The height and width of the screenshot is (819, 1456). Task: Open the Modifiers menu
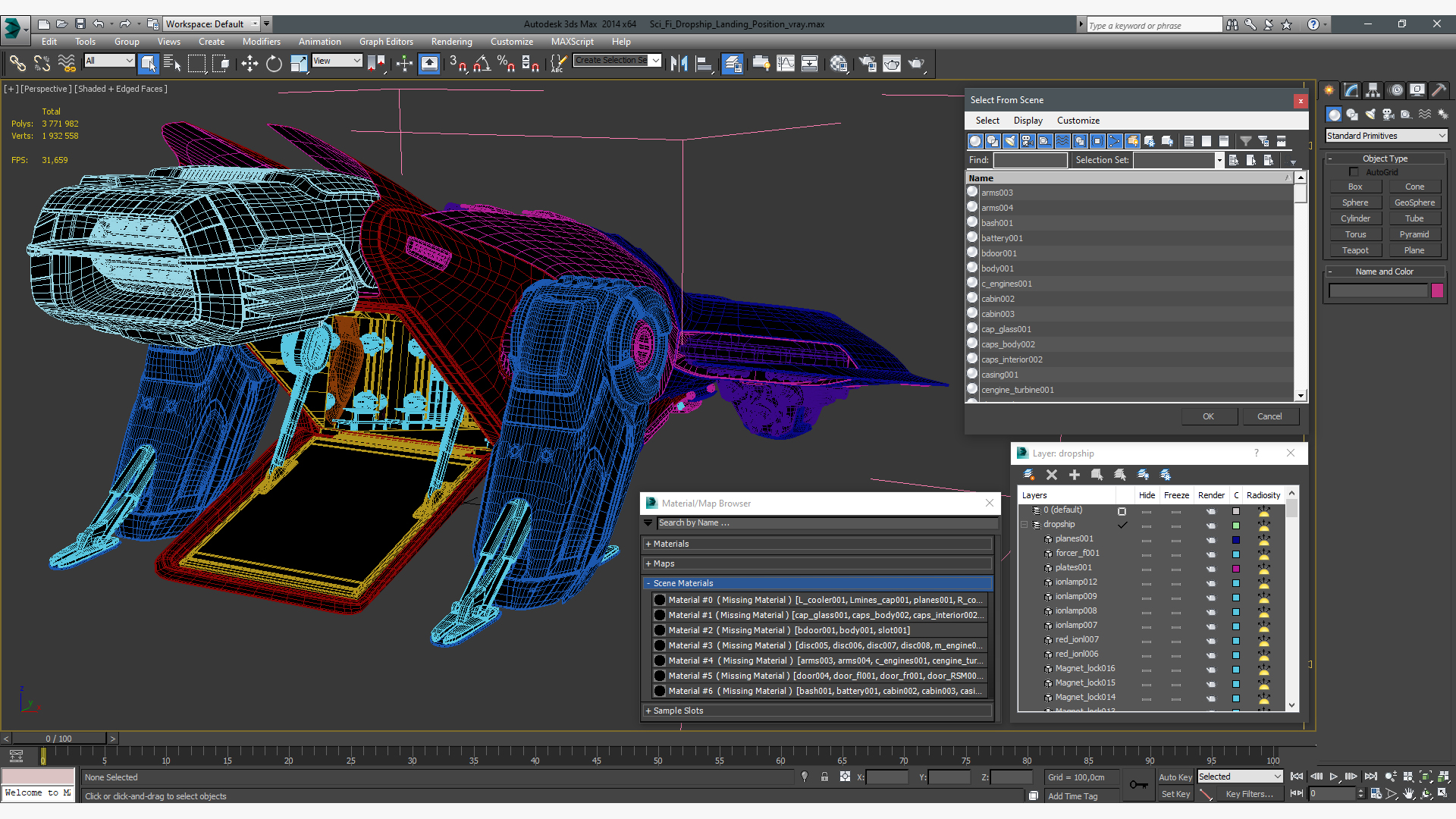click(x=261, y=42)
